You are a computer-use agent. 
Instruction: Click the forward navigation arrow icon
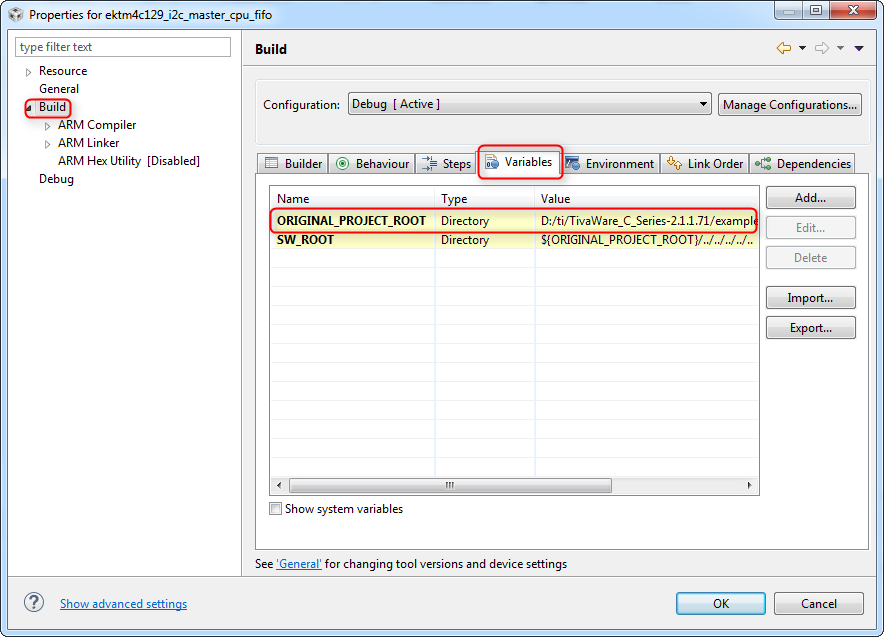click(x=822, y=48)
